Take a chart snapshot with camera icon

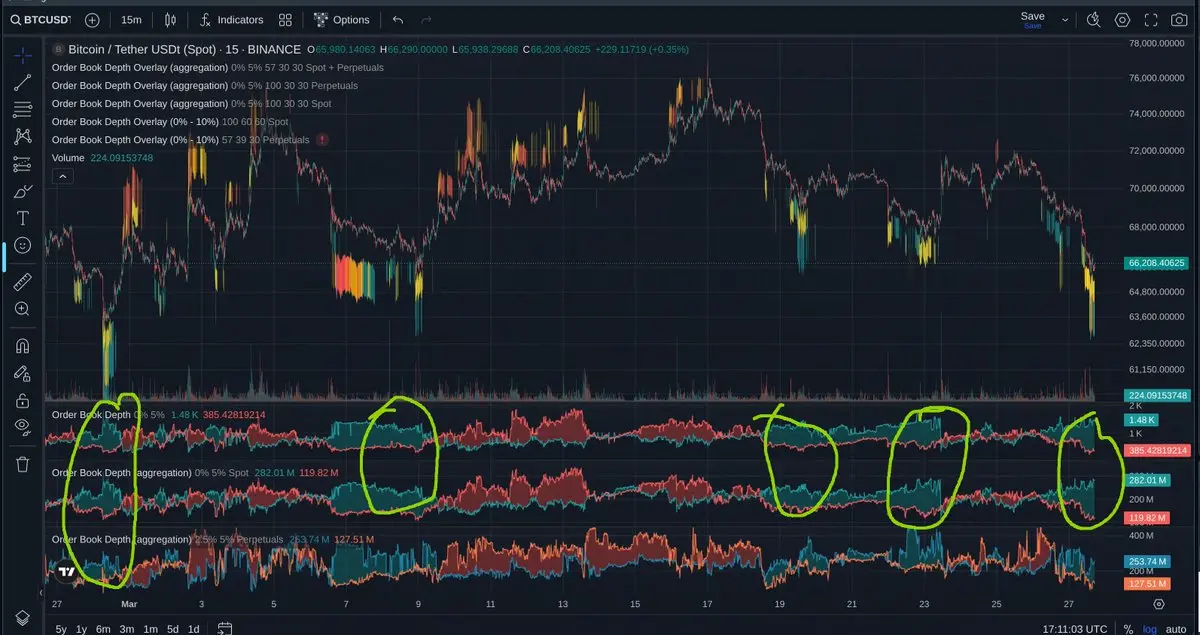[x=1181, y=19]
